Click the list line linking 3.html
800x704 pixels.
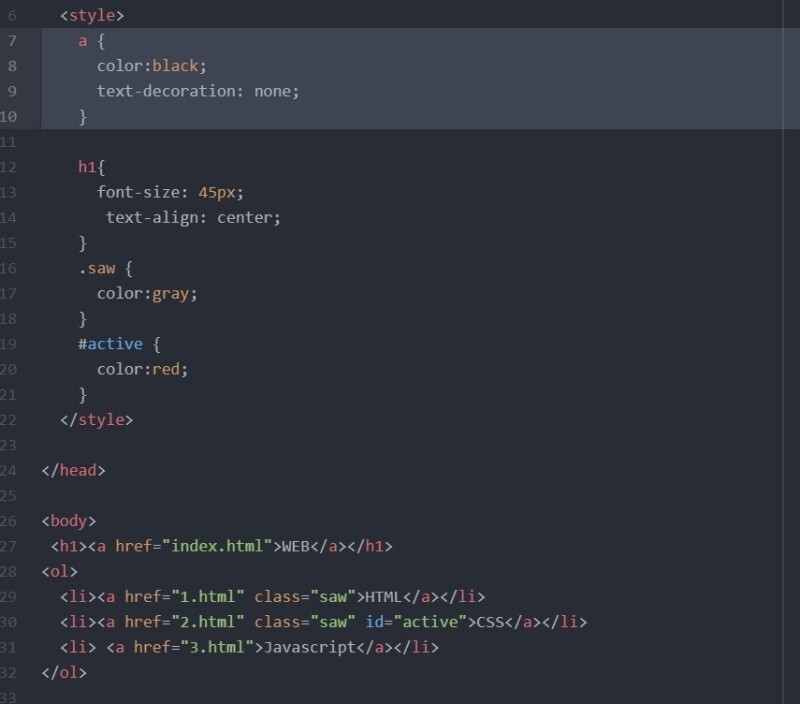tap(249, 647)
